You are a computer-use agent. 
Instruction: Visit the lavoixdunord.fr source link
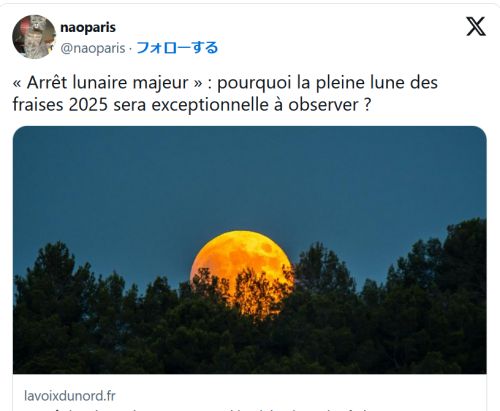click(70, 396)
